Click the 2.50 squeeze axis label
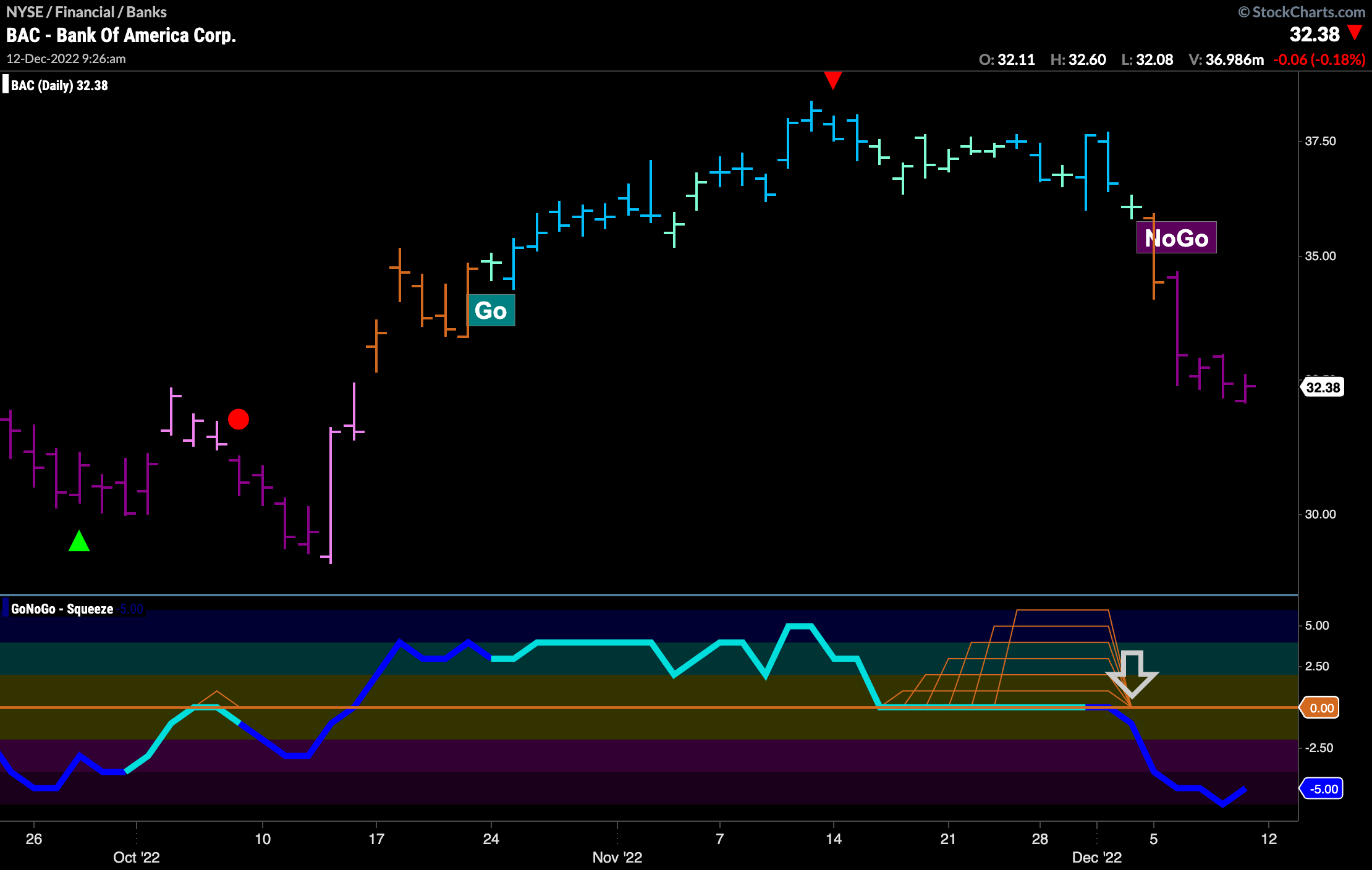This screenshot has height=870, width=1372. [1316, 666]
